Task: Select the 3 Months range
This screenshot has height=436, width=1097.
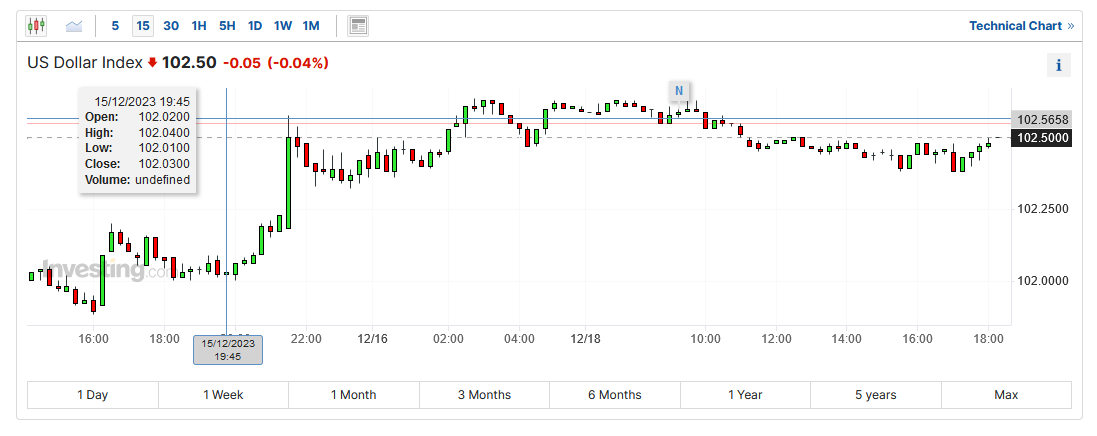Action: click(485, 395)
